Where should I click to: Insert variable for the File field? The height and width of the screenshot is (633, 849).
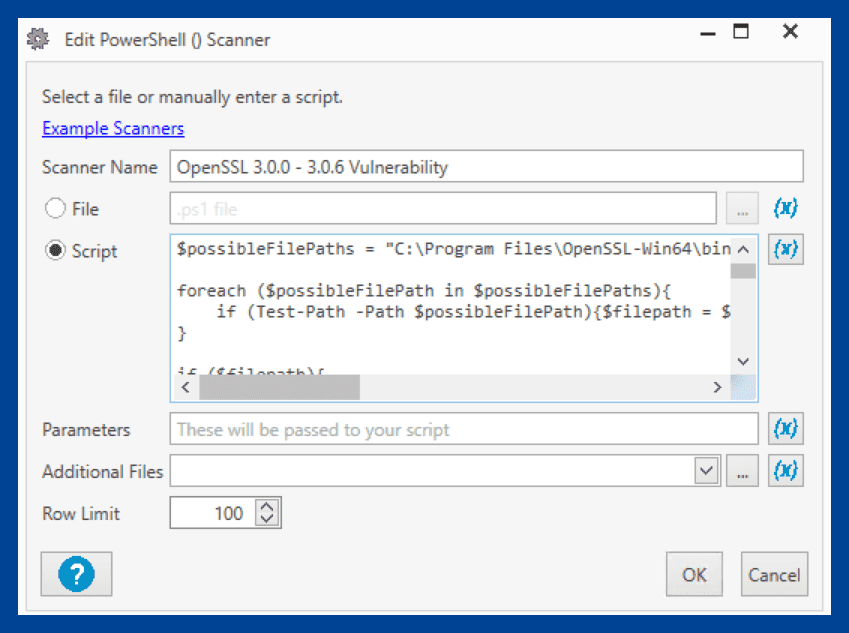[785, 208]
